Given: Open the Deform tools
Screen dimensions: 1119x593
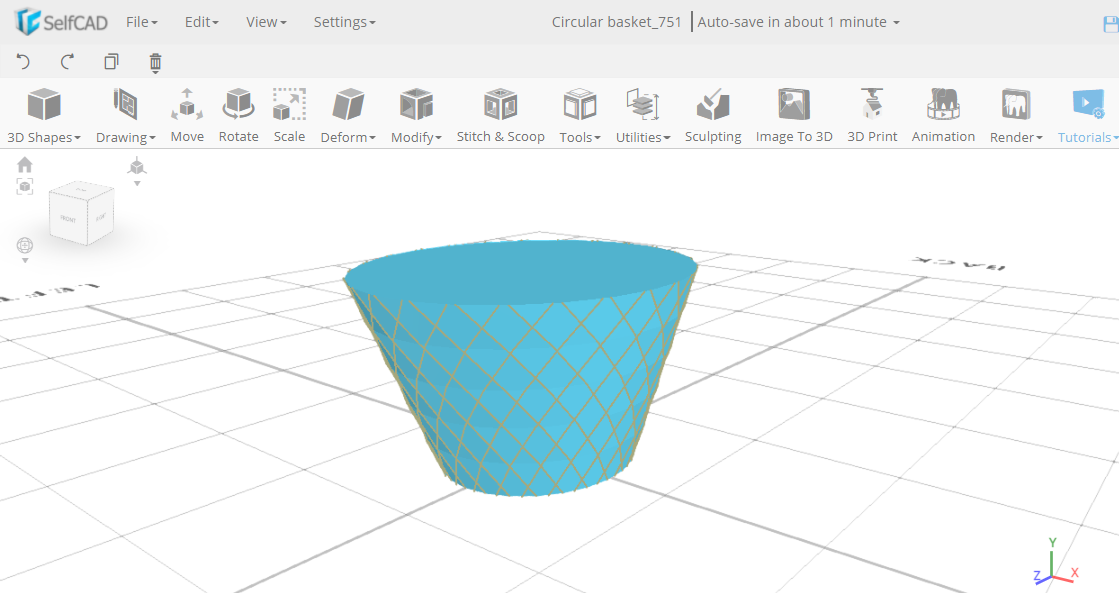Looking at the screenshot, I should coord(348,104).
